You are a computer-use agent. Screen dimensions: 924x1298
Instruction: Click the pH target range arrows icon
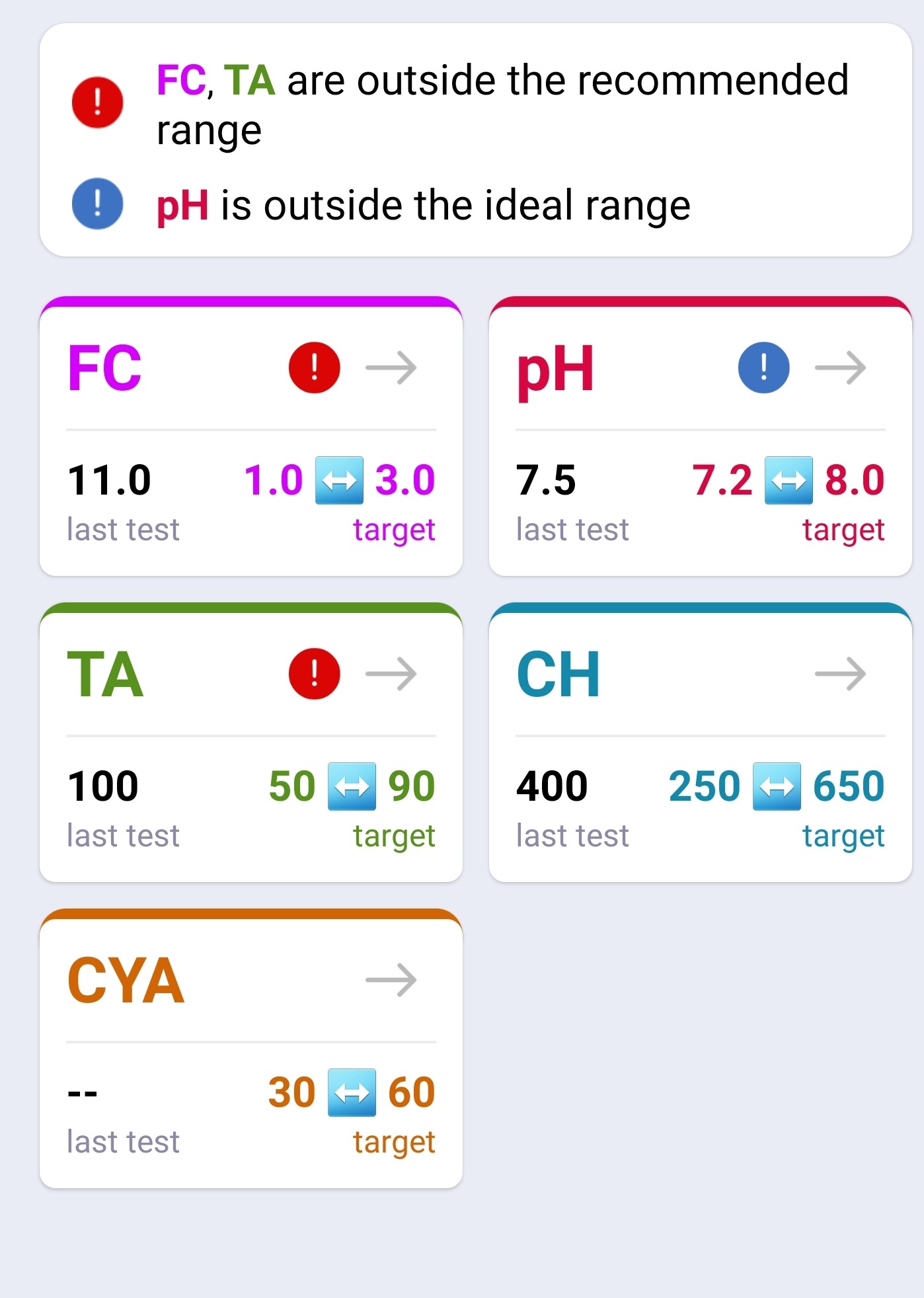pyautogui.click(x=789, y=480)
